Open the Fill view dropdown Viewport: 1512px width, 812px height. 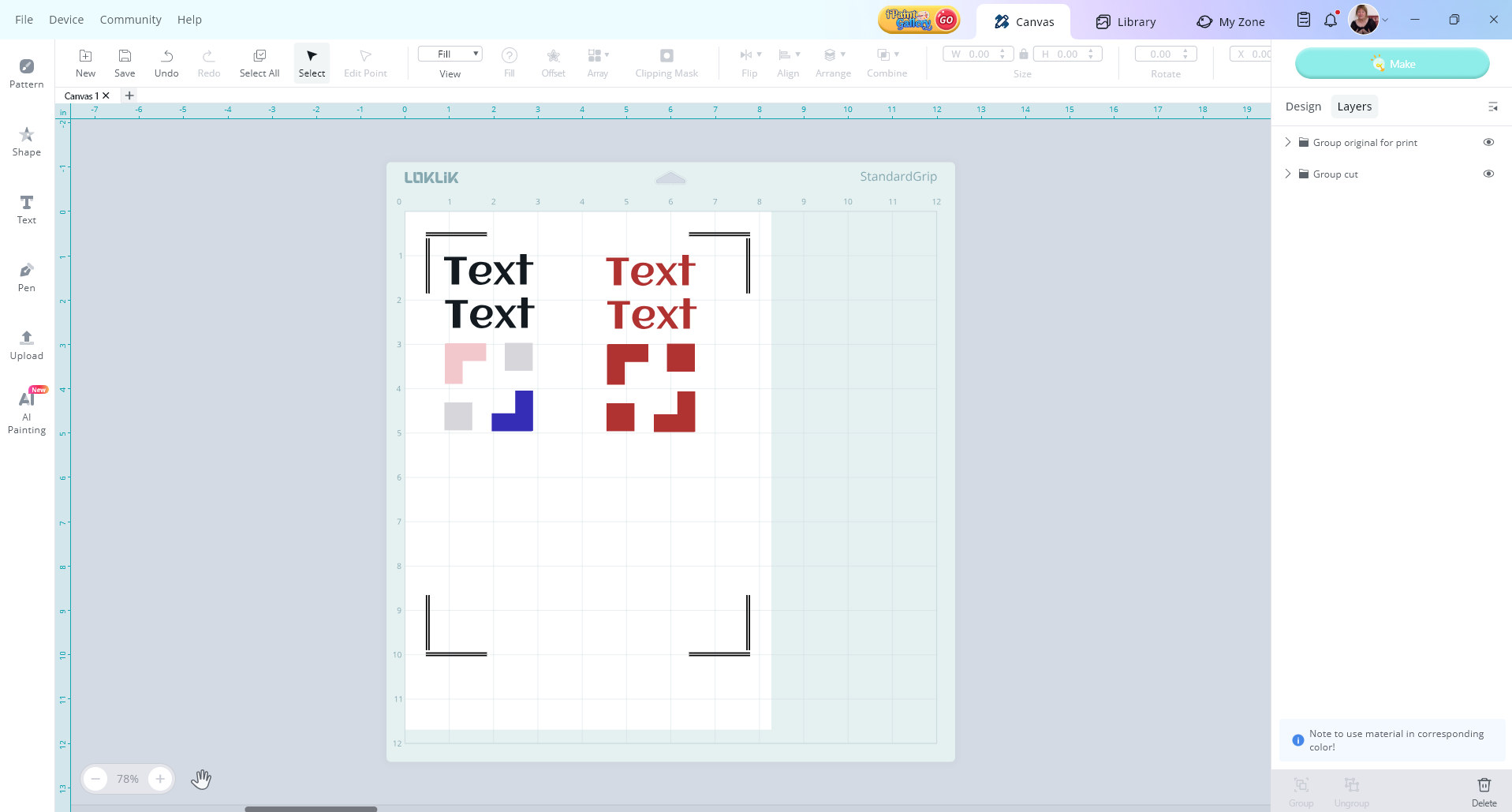450,54
